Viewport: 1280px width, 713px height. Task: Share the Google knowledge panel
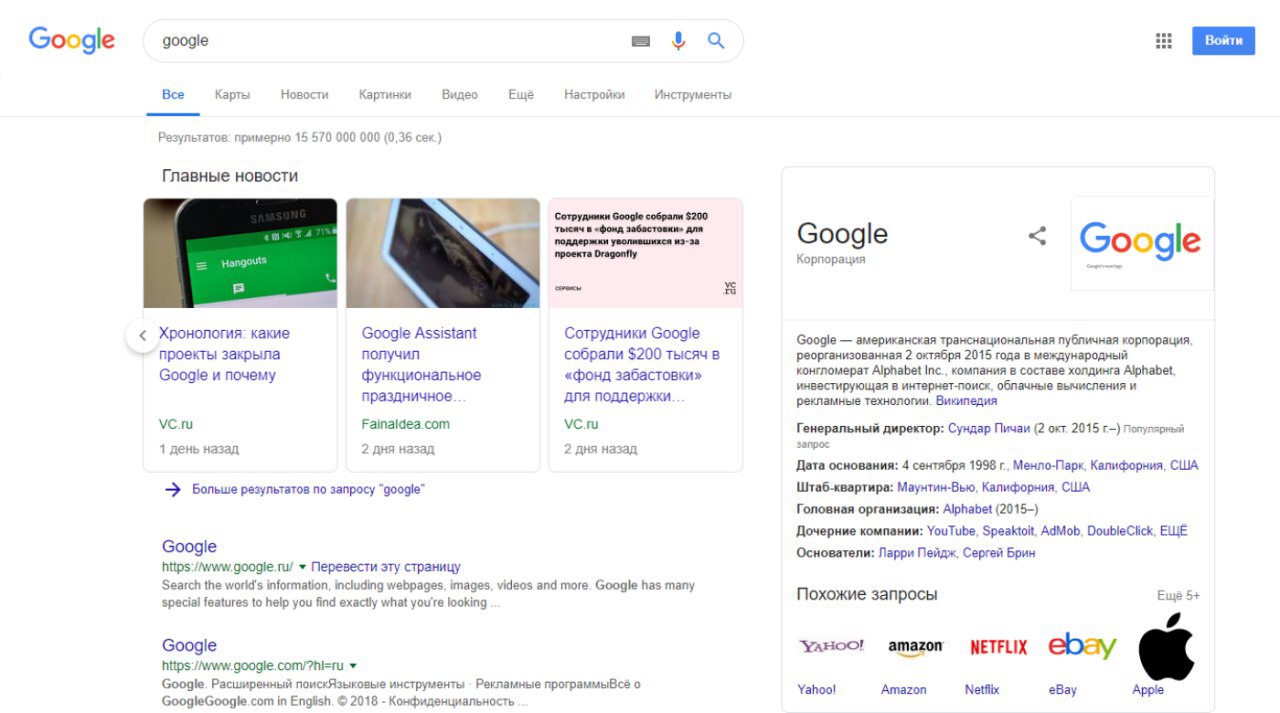(1037, 236)
